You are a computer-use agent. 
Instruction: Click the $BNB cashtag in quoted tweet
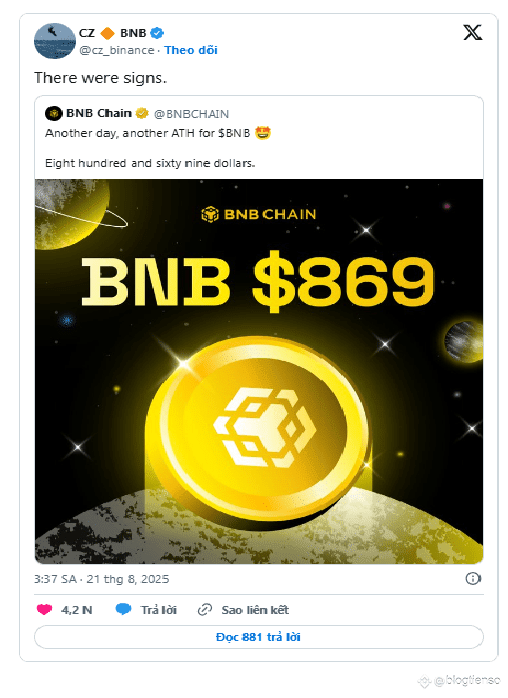234,133
